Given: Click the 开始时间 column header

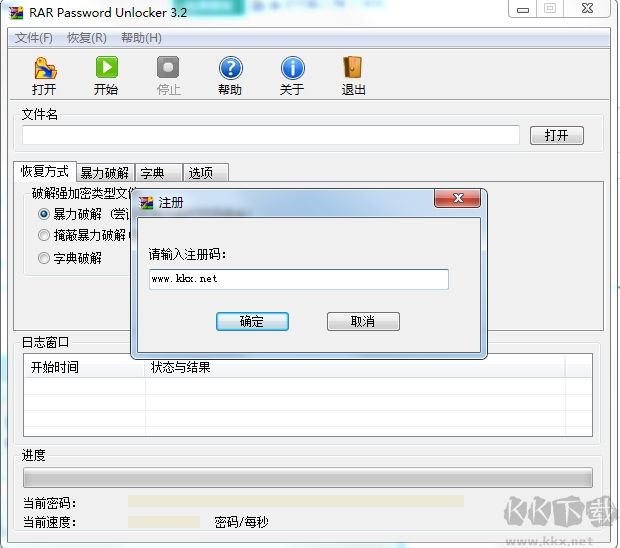Looking at the screenshot, I should (84, 367).
